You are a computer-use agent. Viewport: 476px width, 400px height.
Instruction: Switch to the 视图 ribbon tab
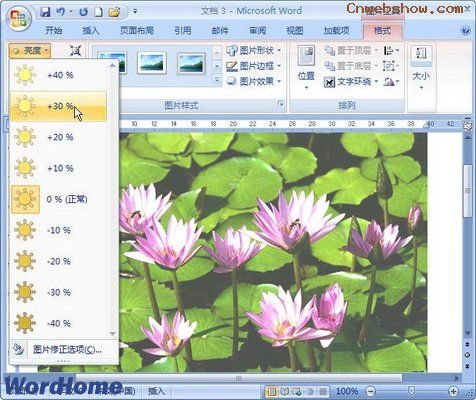[x=295, y=31]
